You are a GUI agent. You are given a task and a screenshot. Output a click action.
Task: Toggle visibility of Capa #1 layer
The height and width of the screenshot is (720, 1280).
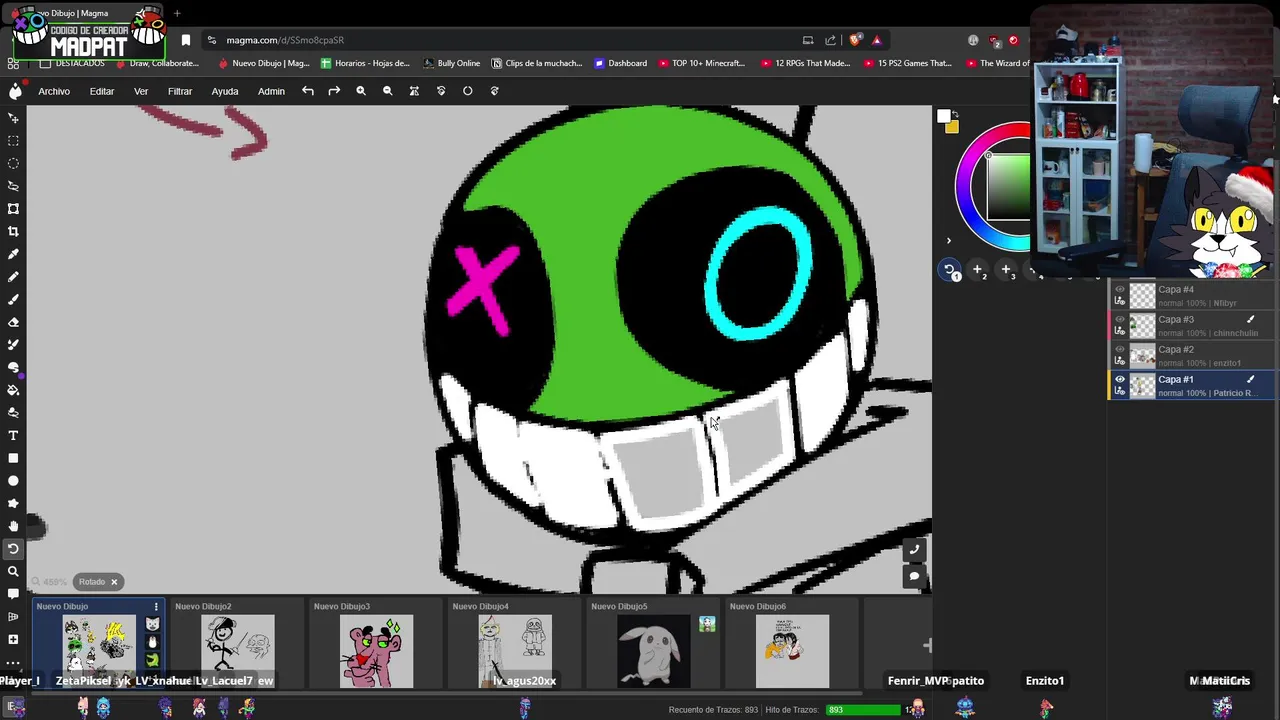[1120, 380]
